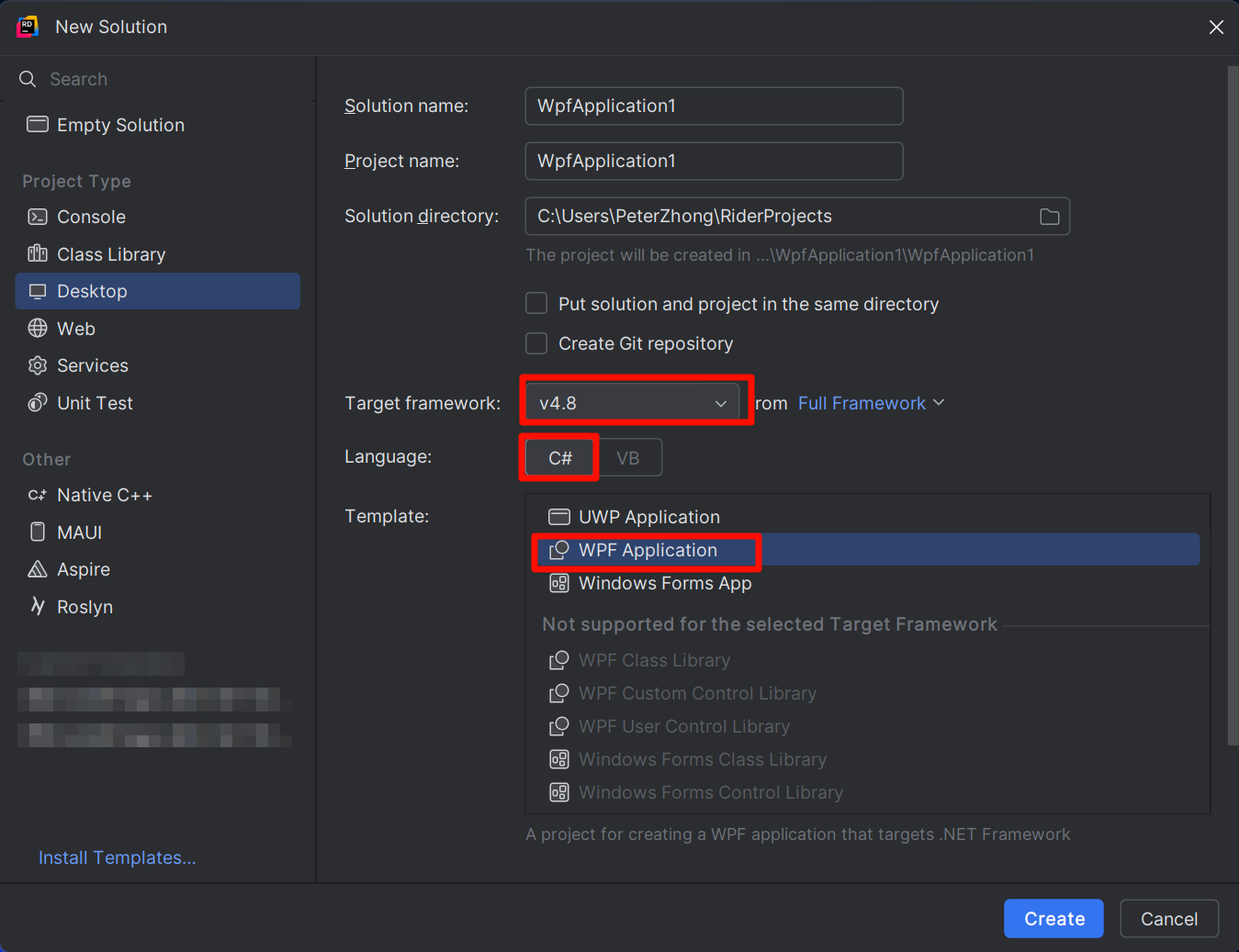Click the Cancel button
This screenshot has height=952, width=1239.
point(1169,918)
